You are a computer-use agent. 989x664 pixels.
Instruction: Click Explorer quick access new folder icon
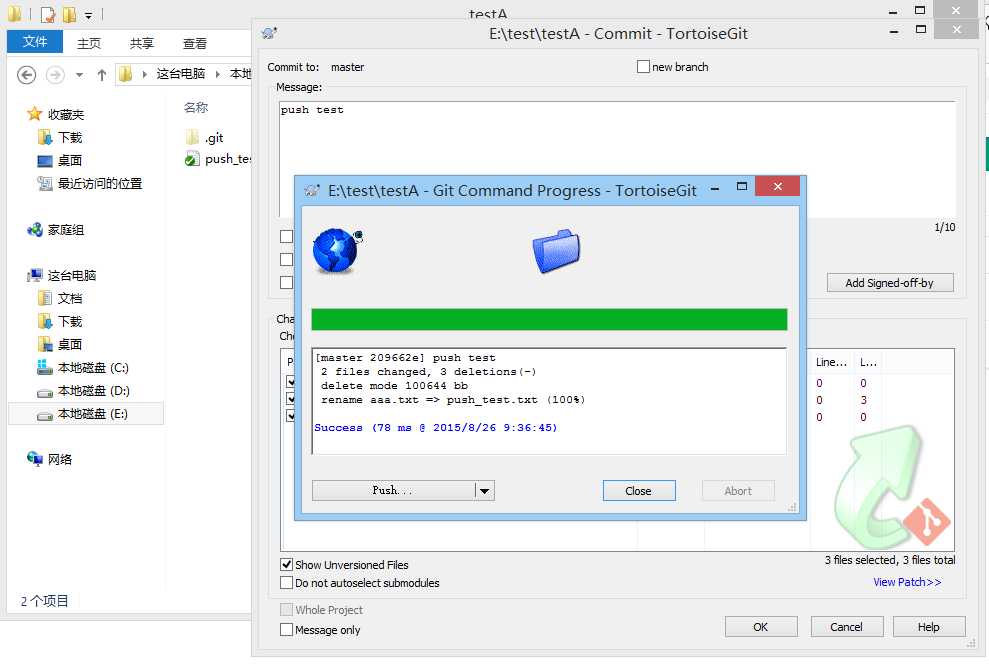[69, 13]
